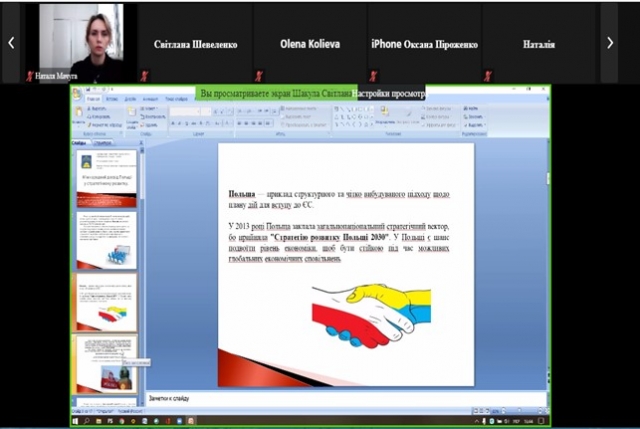Align text left in paragraph group
Image resolution: width=640 pixels, height=429 pixels.
tap(240, 123)
